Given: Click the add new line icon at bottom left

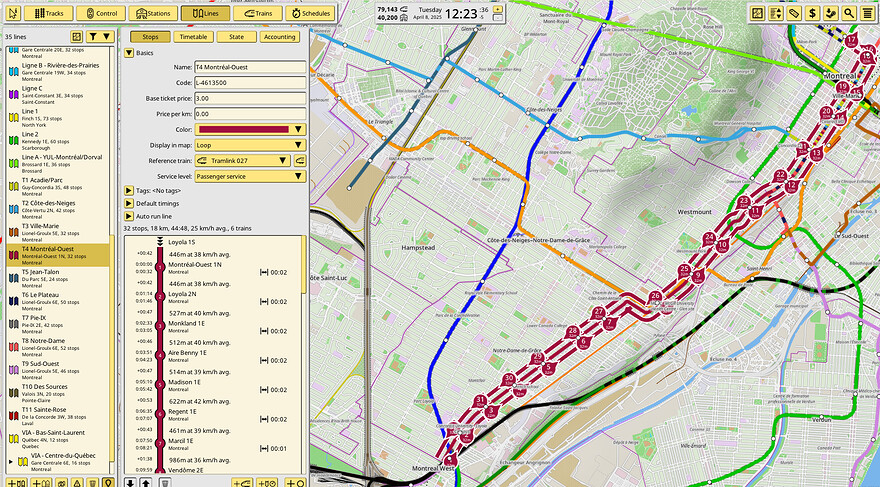Looking at the screenshot, I should click(x=15, y=483).
